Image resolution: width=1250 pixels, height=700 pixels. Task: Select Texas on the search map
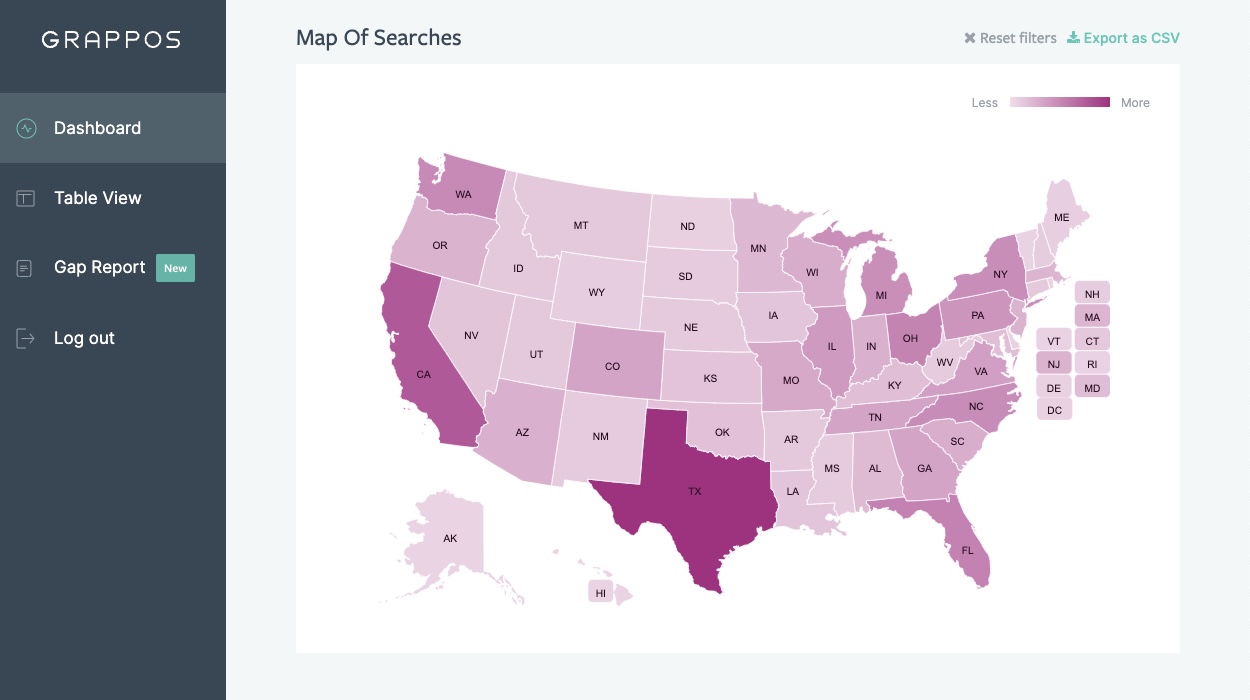696,491
